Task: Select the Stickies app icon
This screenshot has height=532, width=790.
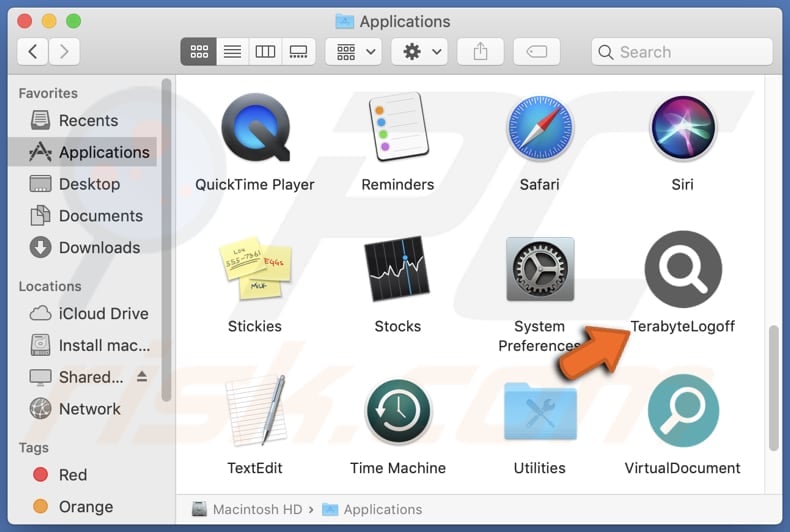Action: click(x=255, y=269)
